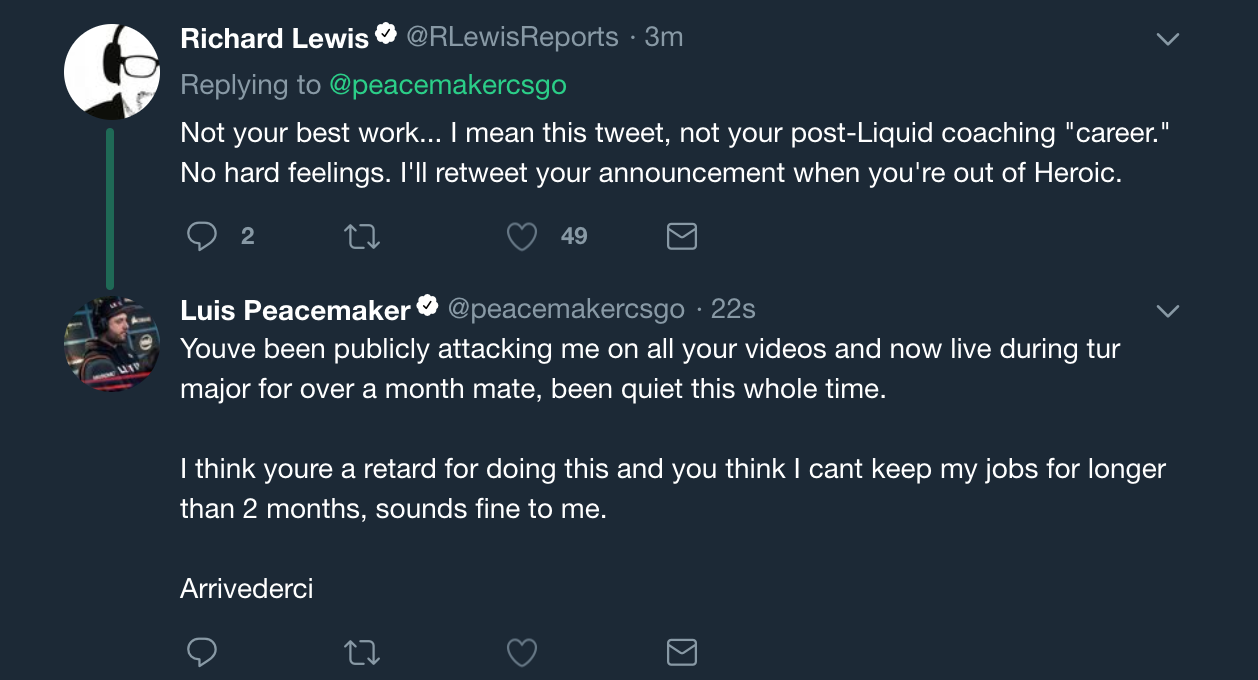1258x680 pixels.
Task: Open the @peacemakercsgo mention link
Action: 447,85
